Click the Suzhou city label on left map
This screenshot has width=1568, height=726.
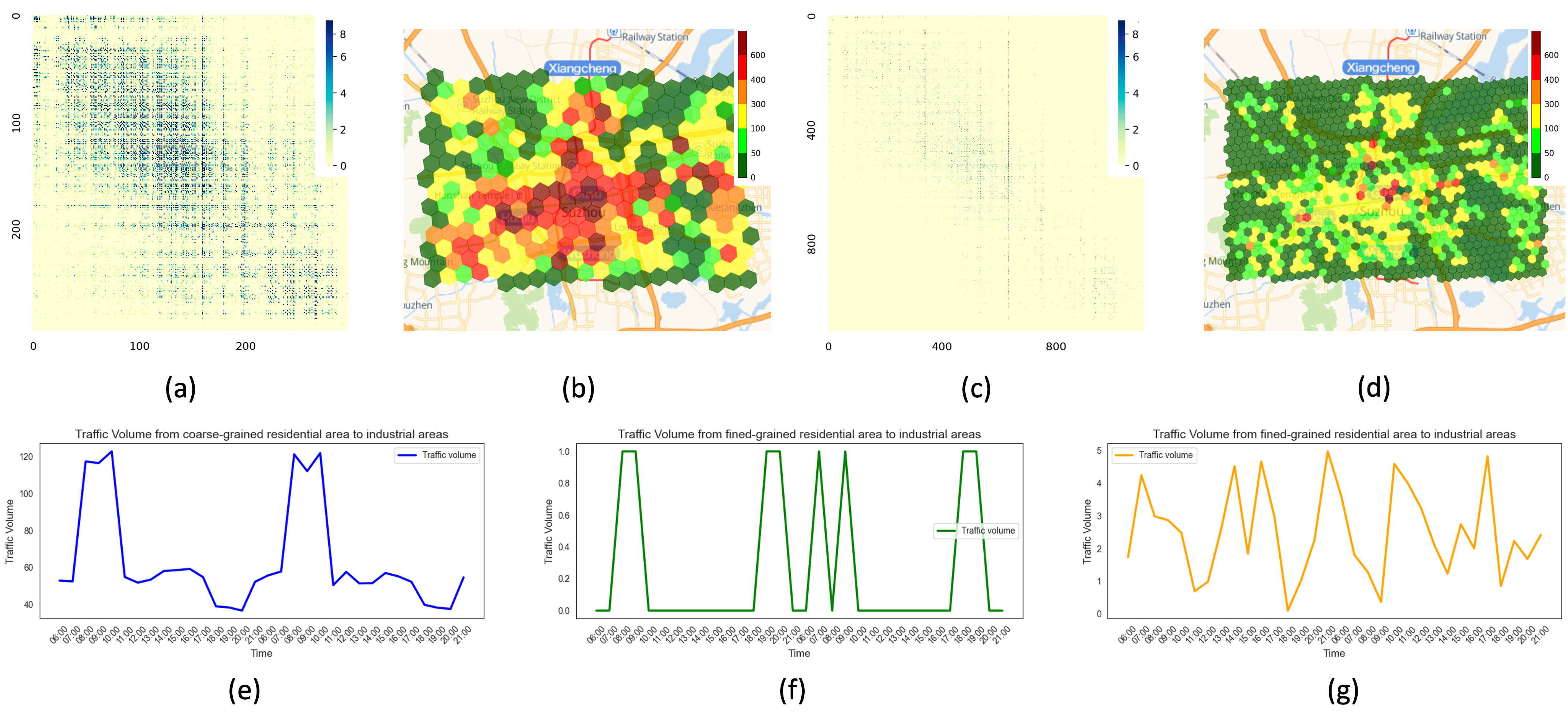point(583,212)
